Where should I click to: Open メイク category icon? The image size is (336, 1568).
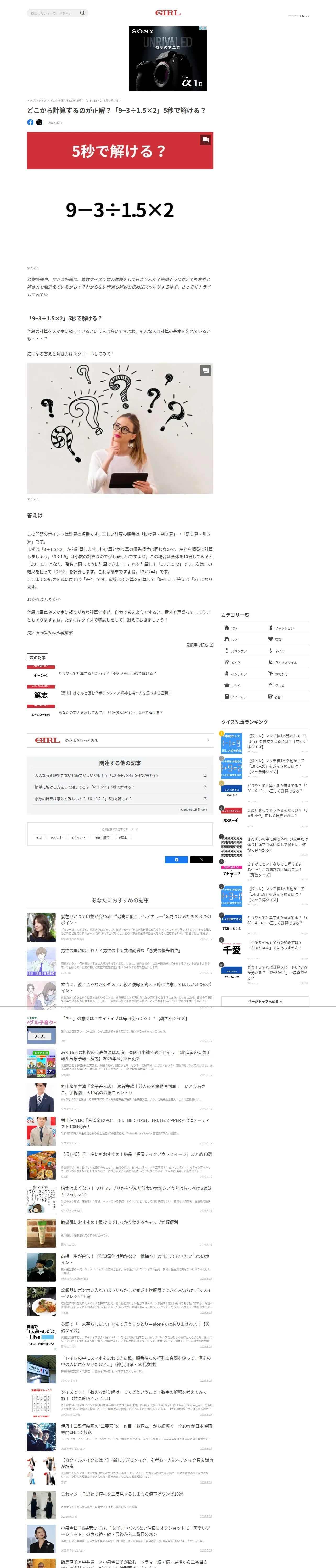pos(227,662)
